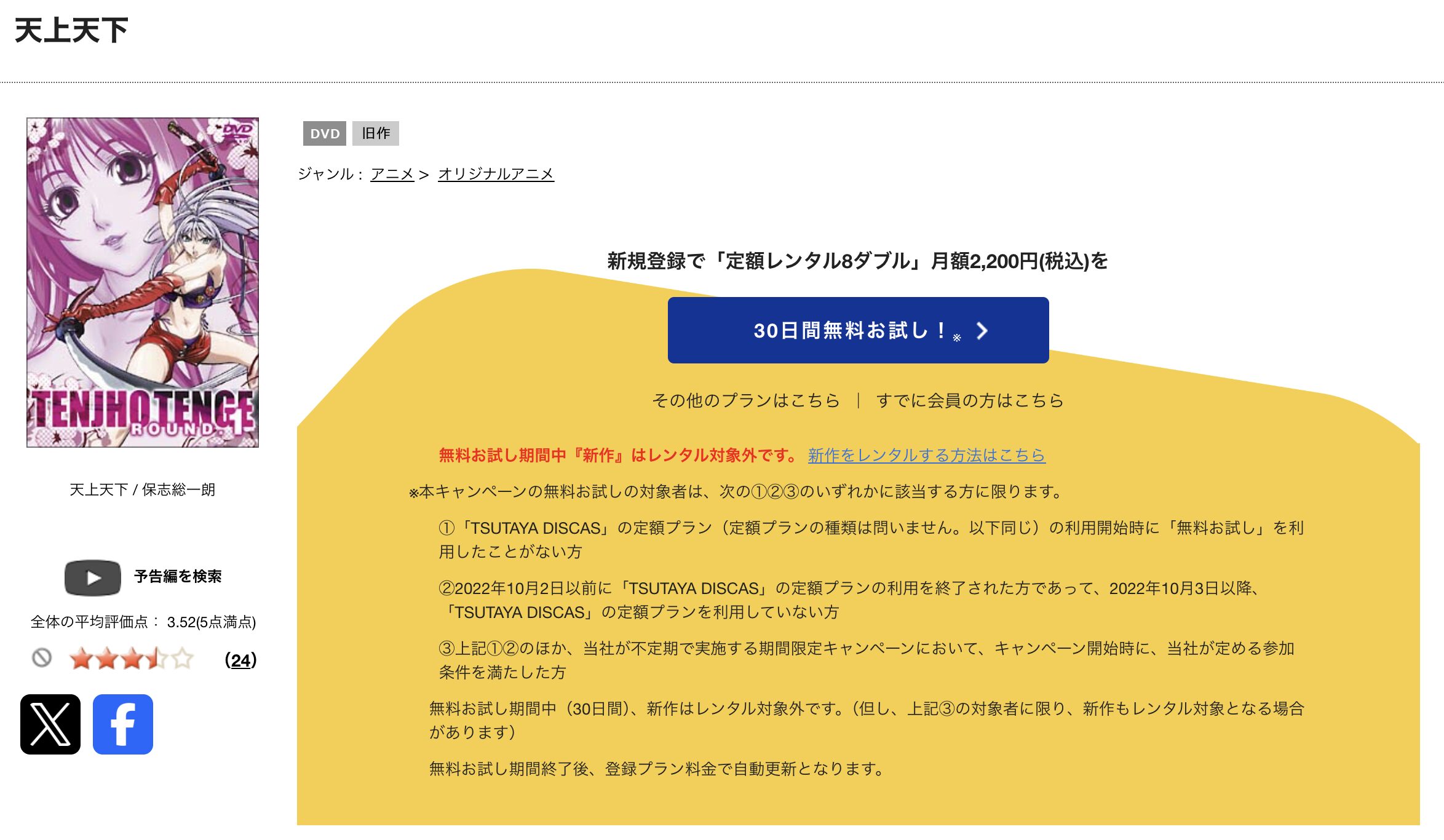The height and width of the screenshot is (840, 1444).
Task: Click the 新規登録で「定額レンタル8ダブル」 heading
Action: click(x=857, y=261)
